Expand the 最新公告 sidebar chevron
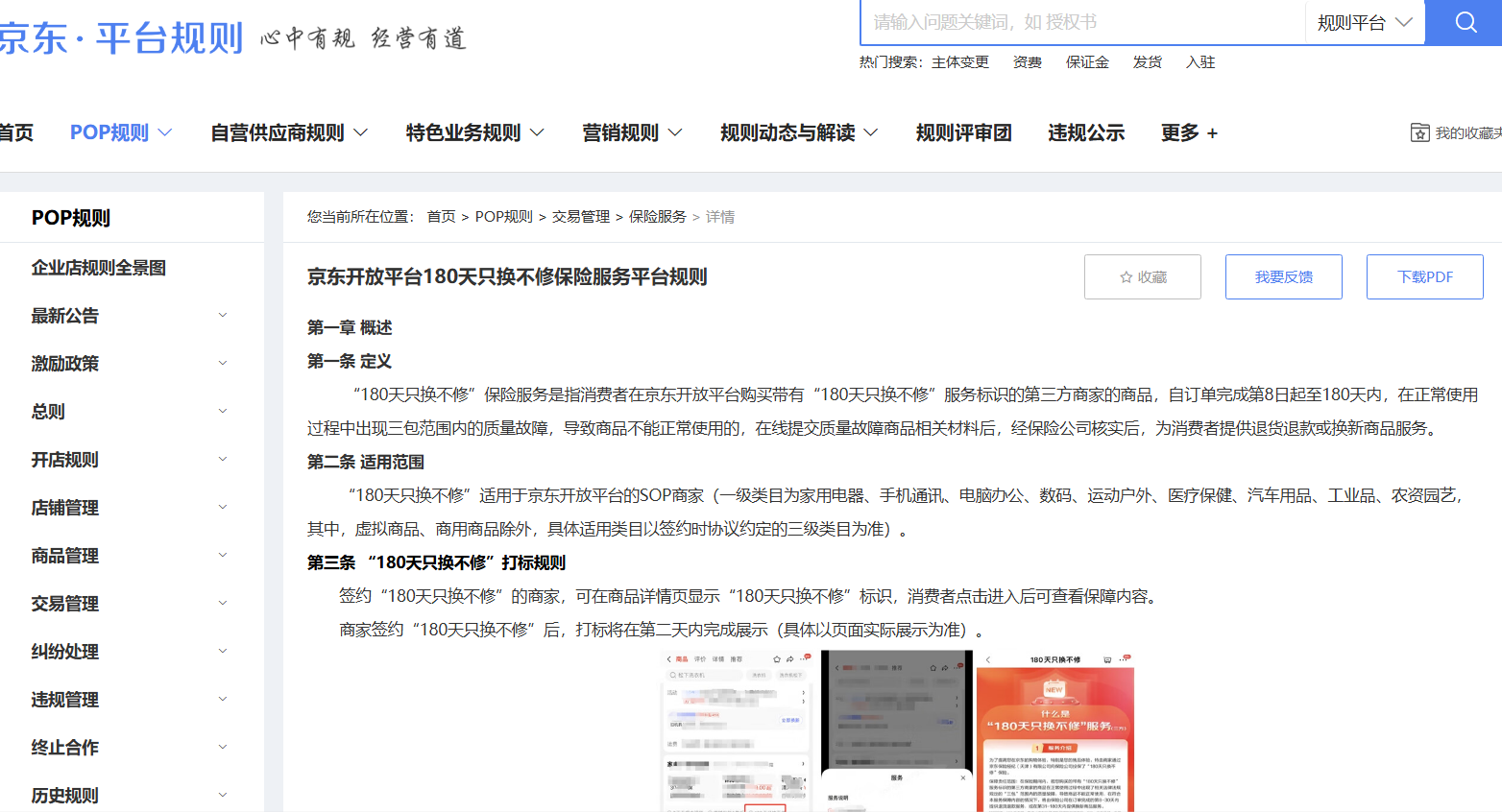This screenshot has height=812, width=1502. pyautogui.click(x=223, y=316)
